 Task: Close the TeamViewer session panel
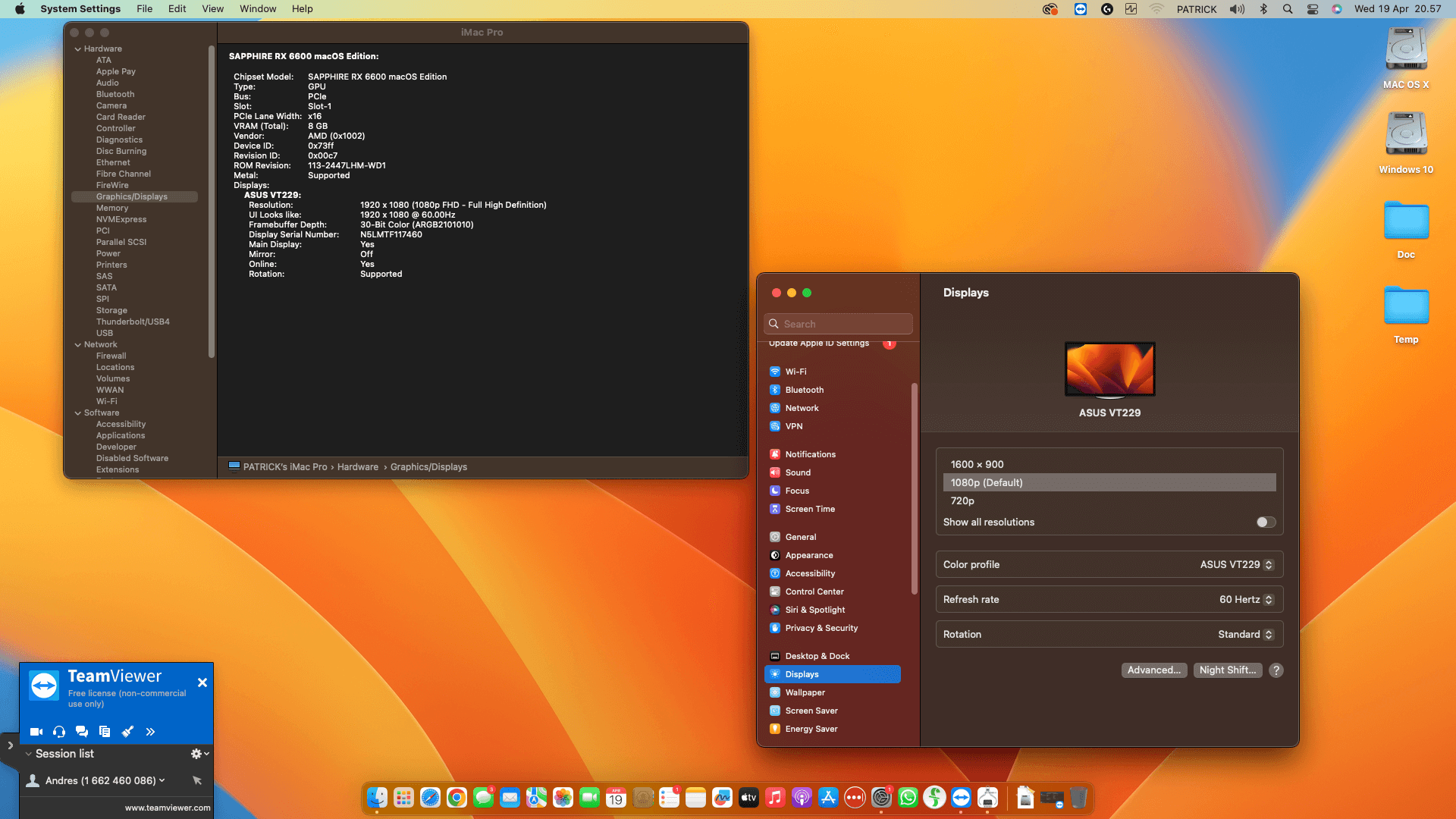(x=202, y=682)
